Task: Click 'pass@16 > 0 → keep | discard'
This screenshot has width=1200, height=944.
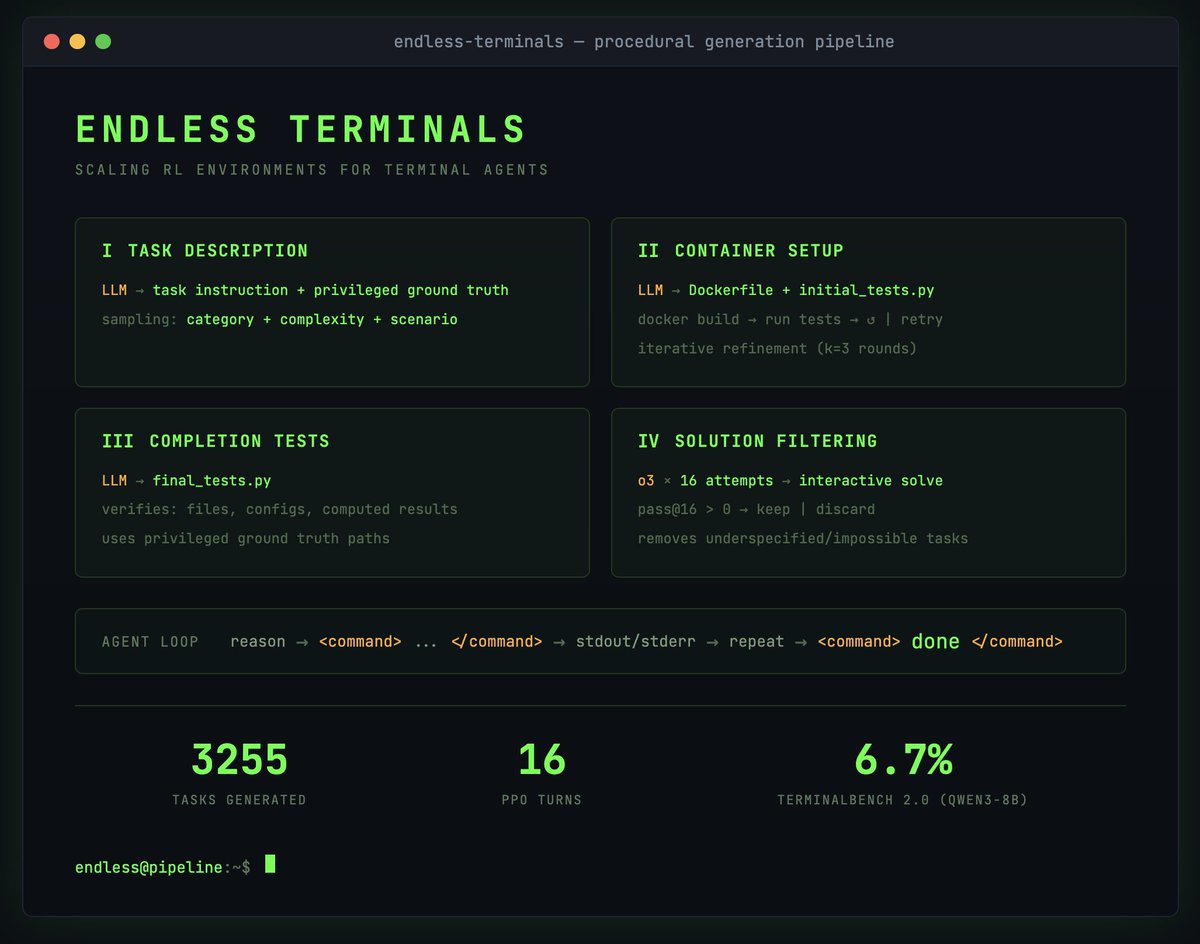Action: 756,509
